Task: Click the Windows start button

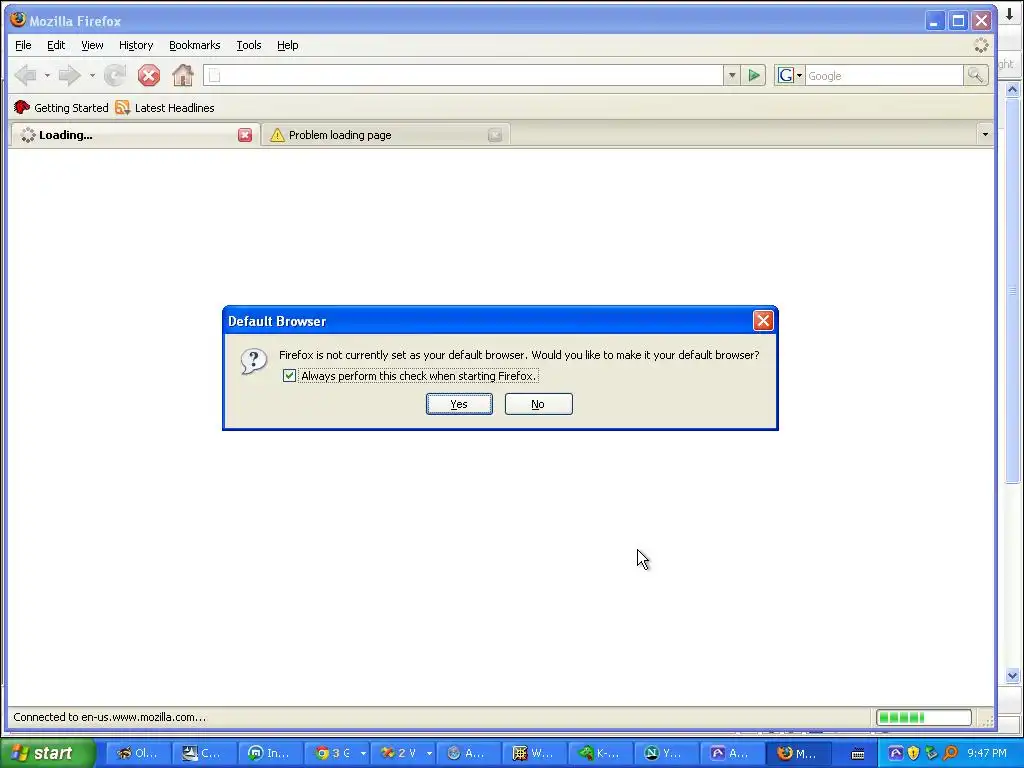Action: [47, 753]
